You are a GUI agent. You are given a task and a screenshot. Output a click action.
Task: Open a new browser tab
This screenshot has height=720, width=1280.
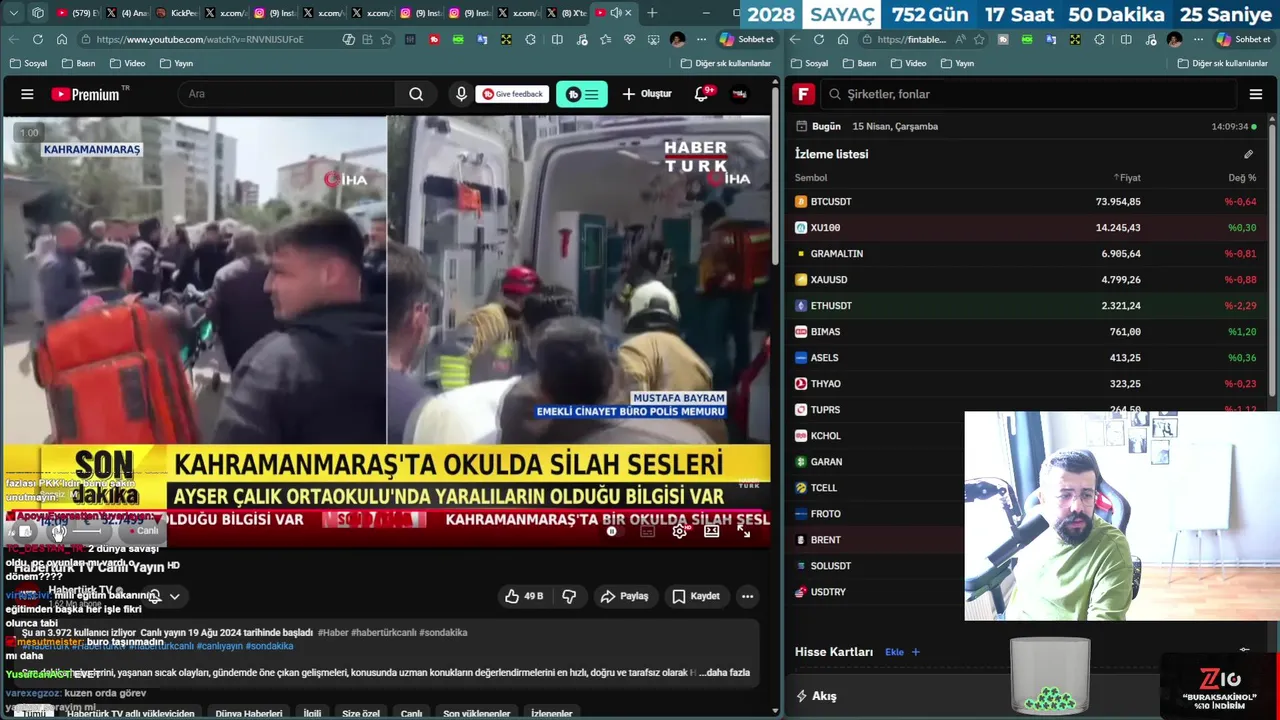click(x=652, y=13)
